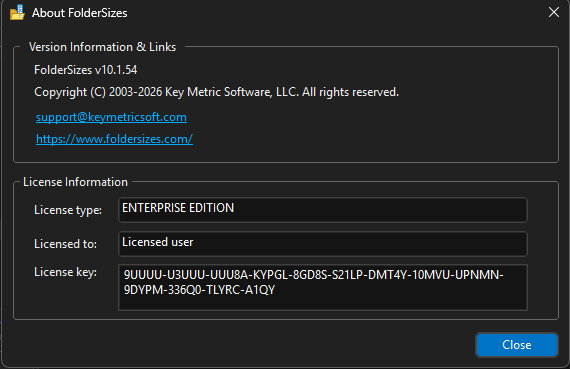Click the Copyright 2003-2026 Key Metric Software line
Viewport: 570px width, 369px height.
click(x=216, y=92)
